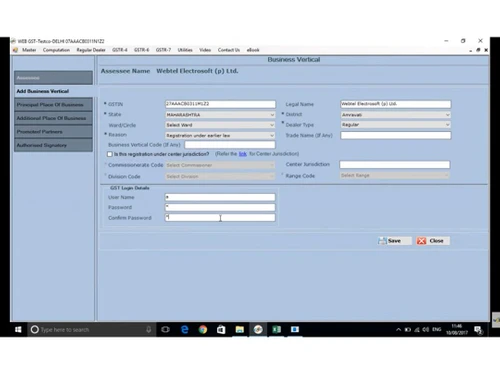This screenshot has width=500, height=375.
Task: Click the volume speaker tray icon
Action: point(426,330)
